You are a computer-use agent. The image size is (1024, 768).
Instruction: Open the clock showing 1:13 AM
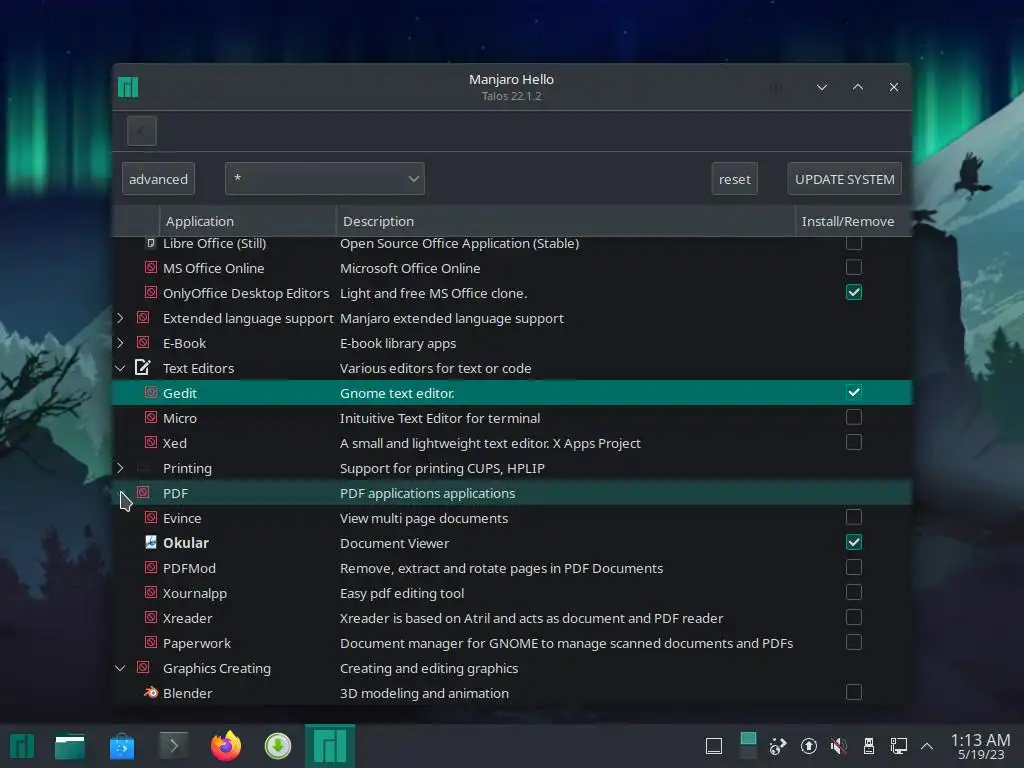tap(980, 746)
